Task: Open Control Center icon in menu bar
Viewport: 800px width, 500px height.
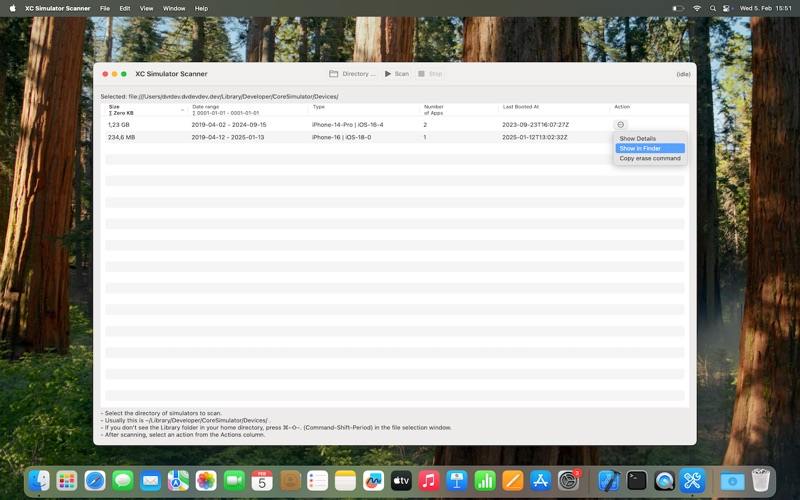Action: [728, 8]
